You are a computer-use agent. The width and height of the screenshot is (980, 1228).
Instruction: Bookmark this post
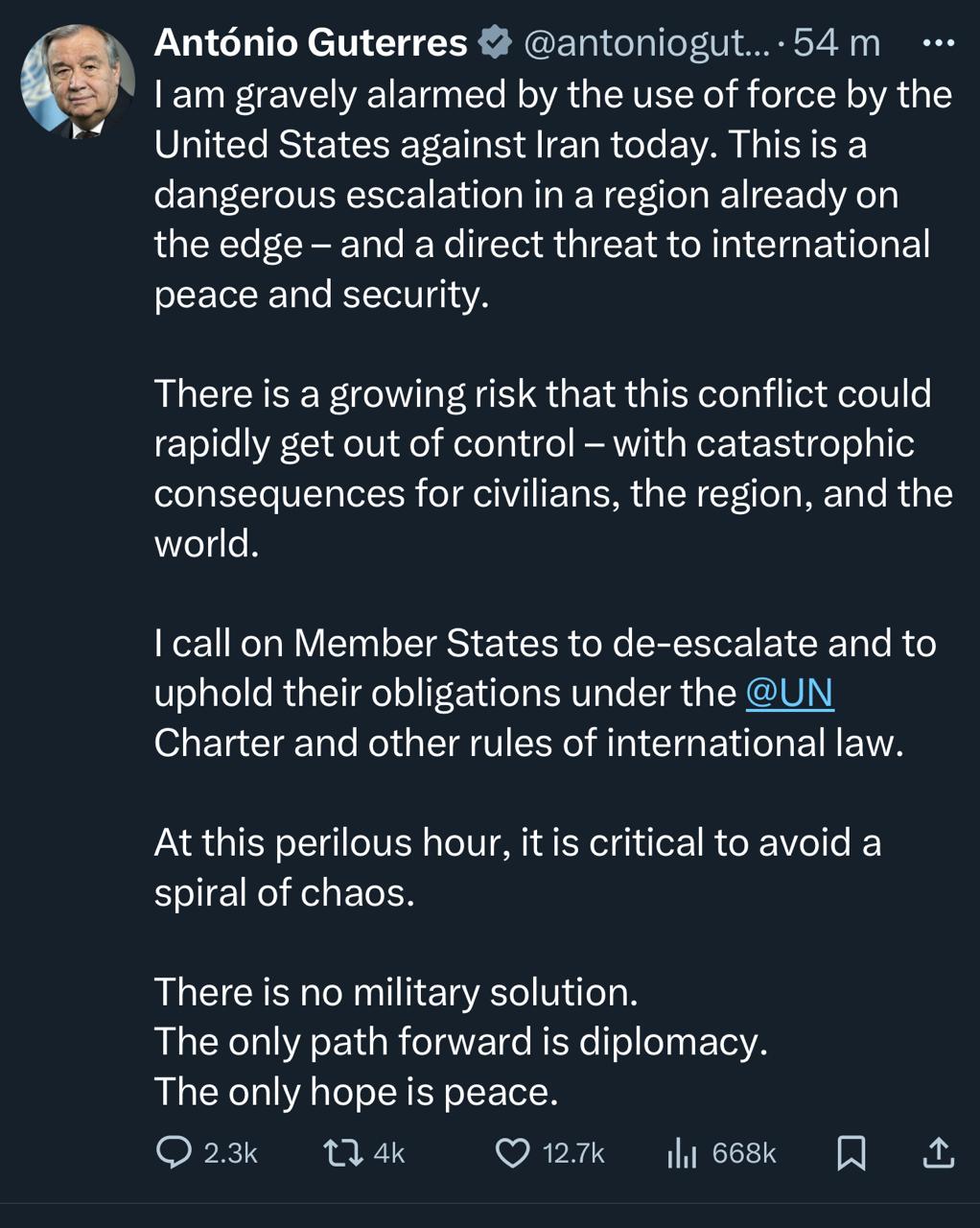pyautogui.click(x=851, y=1152)
